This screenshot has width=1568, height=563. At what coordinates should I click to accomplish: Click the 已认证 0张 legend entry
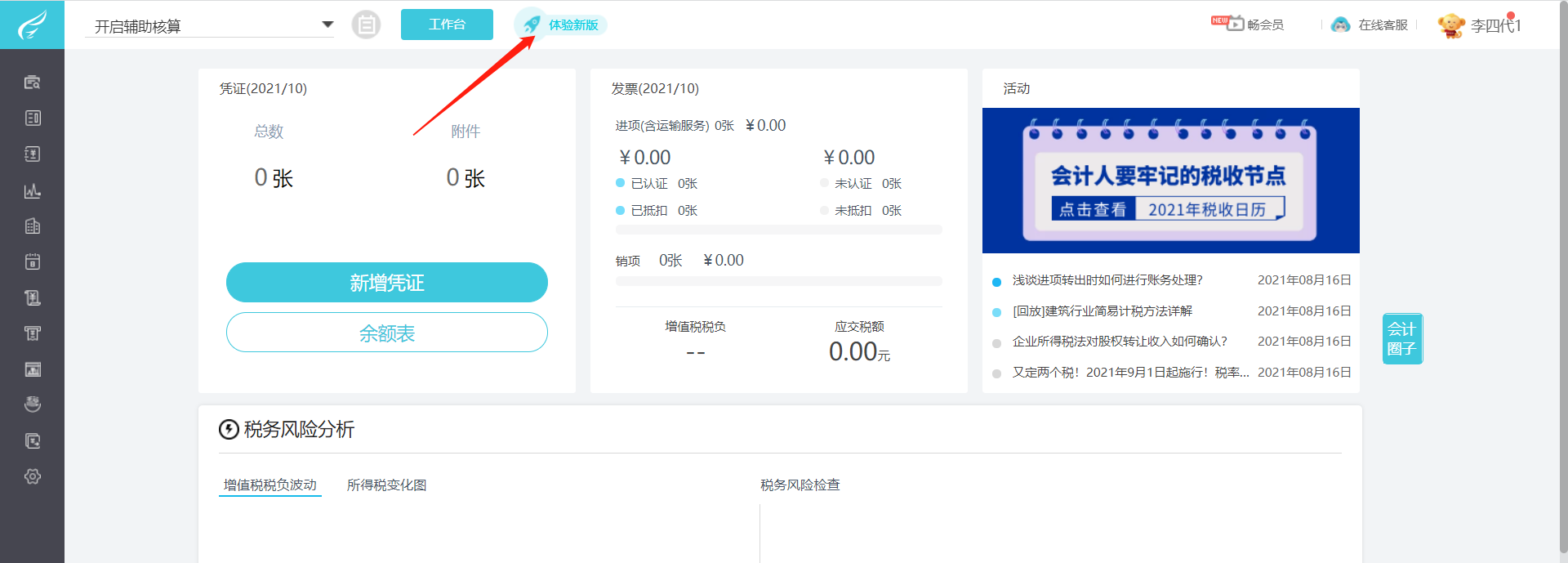tap(657, 184)
